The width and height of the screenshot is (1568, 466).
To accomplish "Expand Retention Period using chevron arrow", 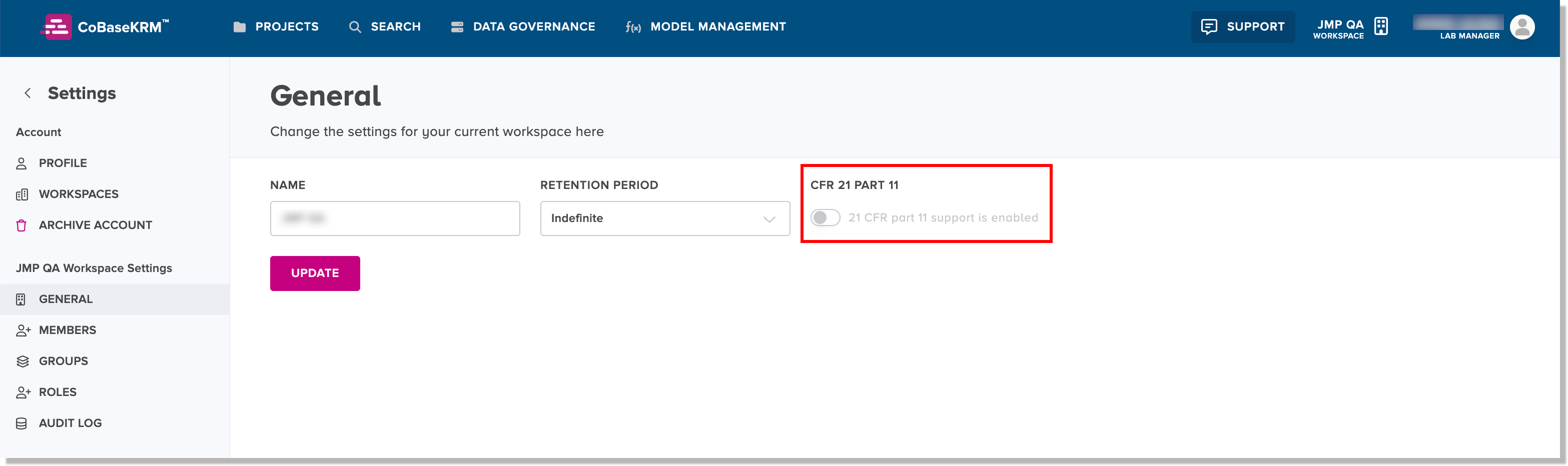I will [769, 219].
